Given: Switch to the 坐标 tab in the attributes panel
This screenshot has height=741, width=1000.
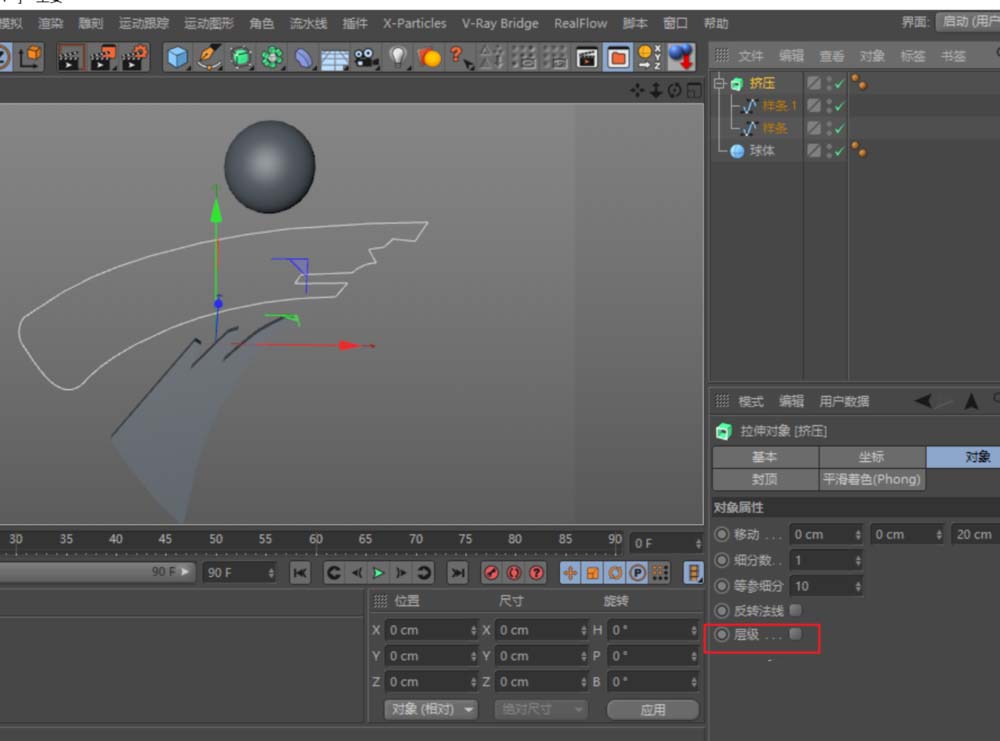Looking at the screenshot, I should (x=871, y=457).
